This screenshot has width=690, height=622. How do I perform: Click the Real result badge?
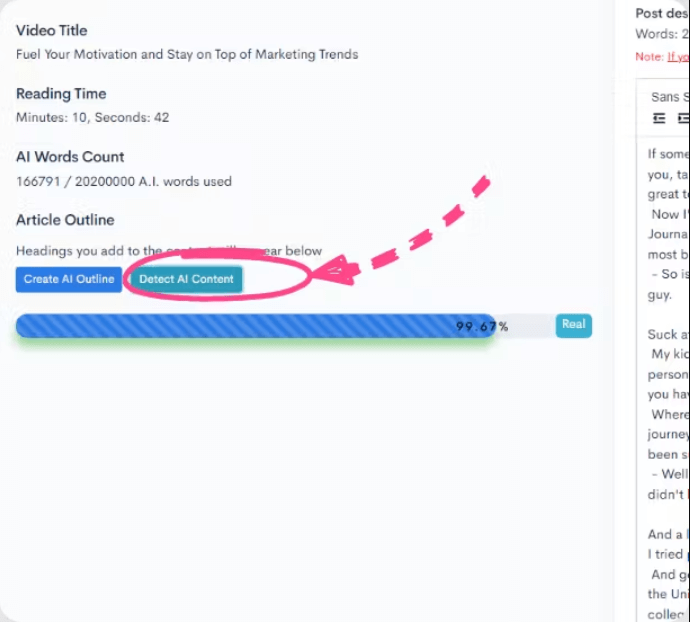click(573, 325)
